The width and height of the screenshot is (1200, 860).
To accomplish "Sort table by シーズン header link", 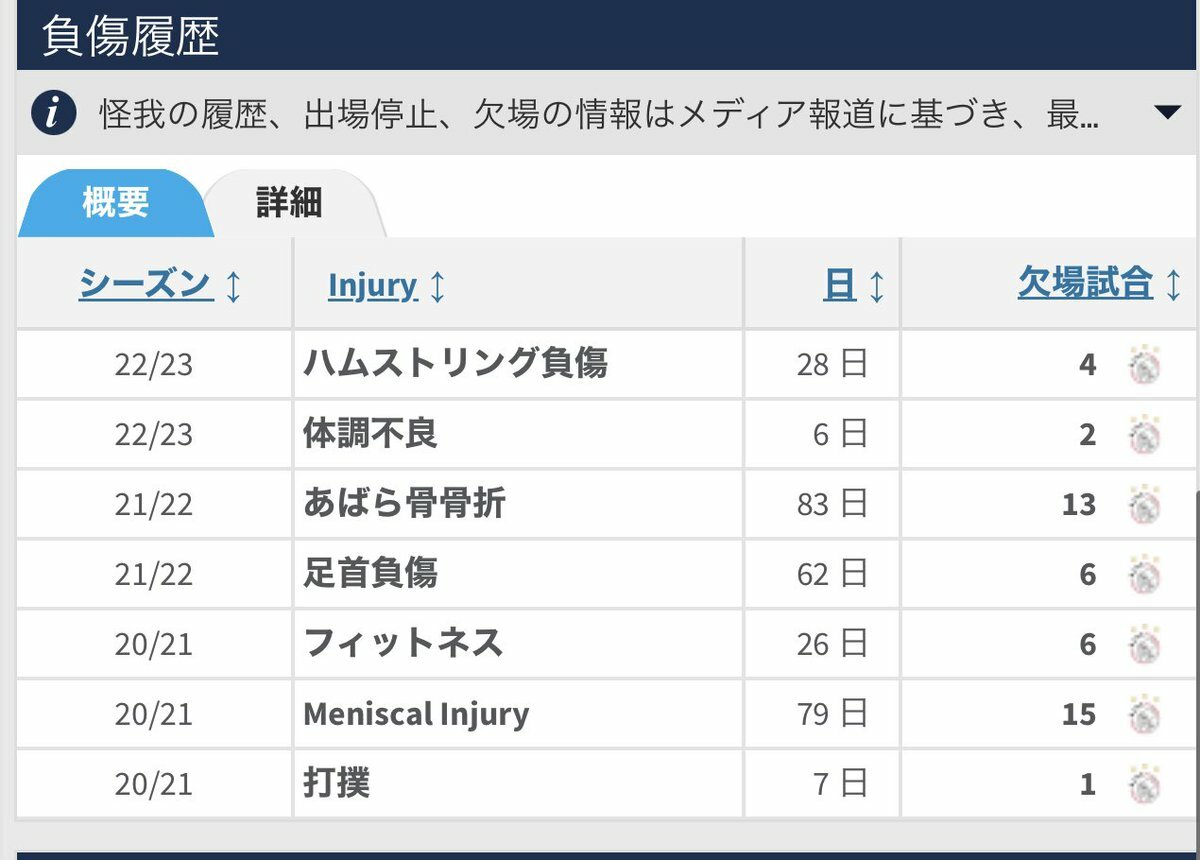I will click(145, 284).
